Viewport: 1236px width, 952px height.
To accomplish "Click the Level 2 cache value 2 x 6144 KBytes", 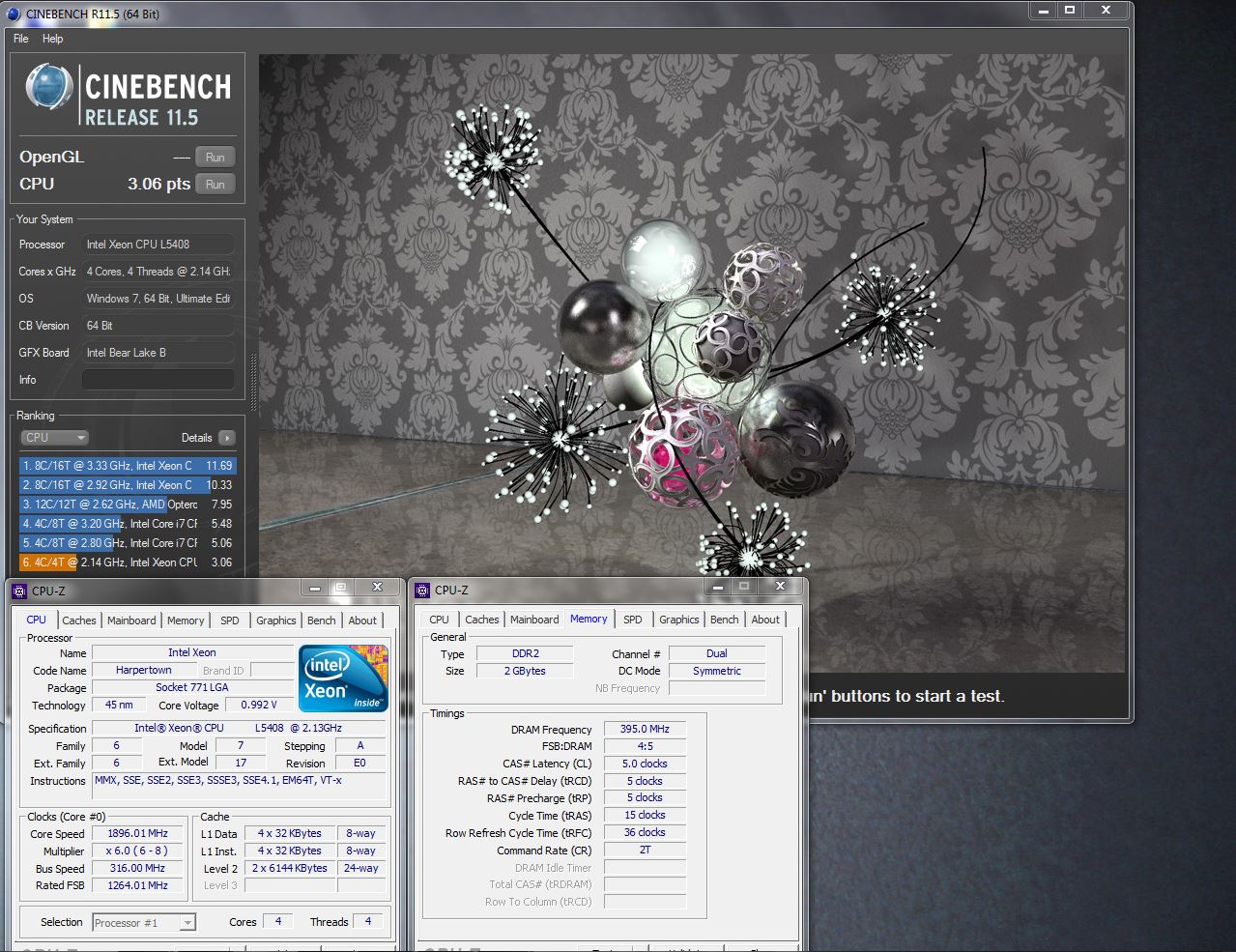I will pyautogui.click(x=290, y=868).
